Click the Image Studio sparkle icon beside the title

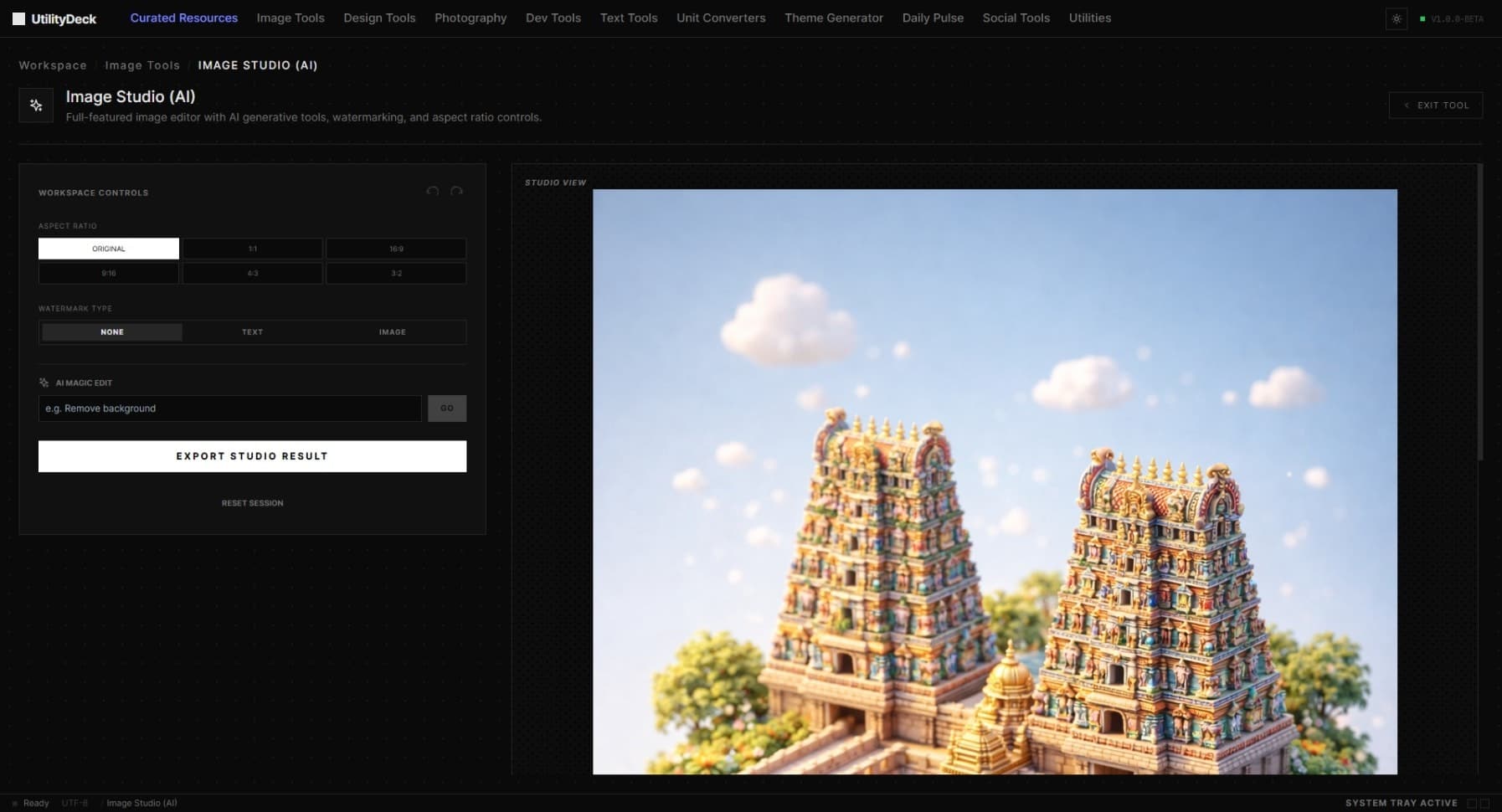click(35, 105)
